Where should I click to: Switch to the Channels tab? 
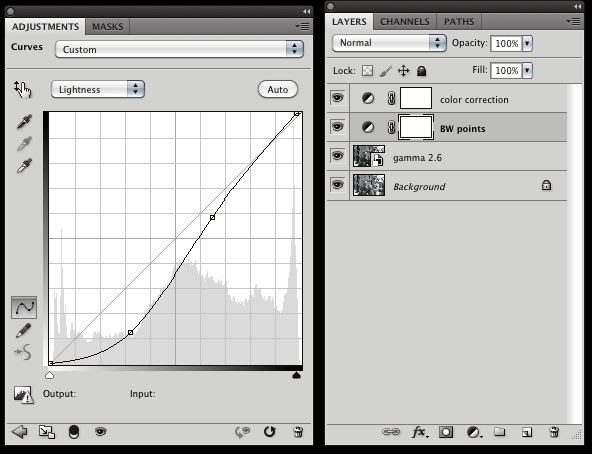[405, 22]
